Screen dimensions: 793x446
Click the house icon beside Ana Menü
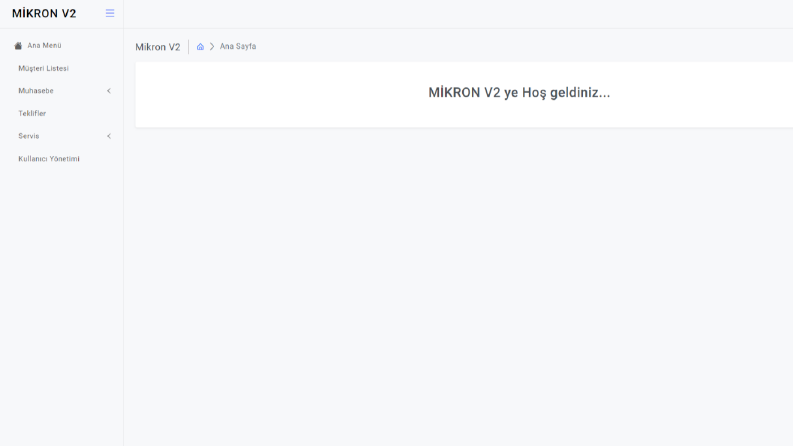(x=18, y=46)
